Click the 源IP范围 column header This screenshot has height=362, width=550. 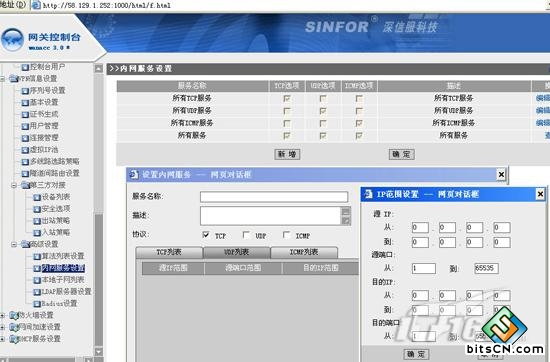tap(173, 268)
